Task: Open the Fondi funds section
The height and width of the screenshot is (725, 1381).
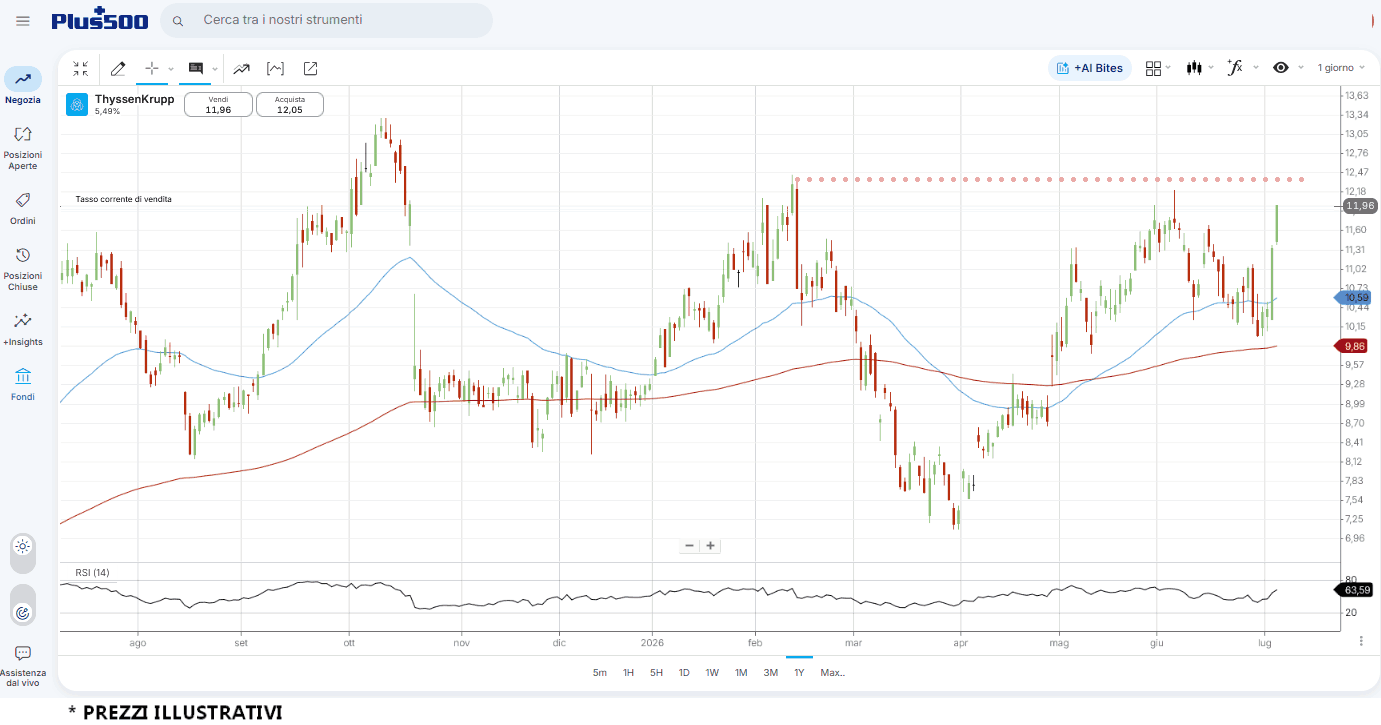Action: point(23,384)
